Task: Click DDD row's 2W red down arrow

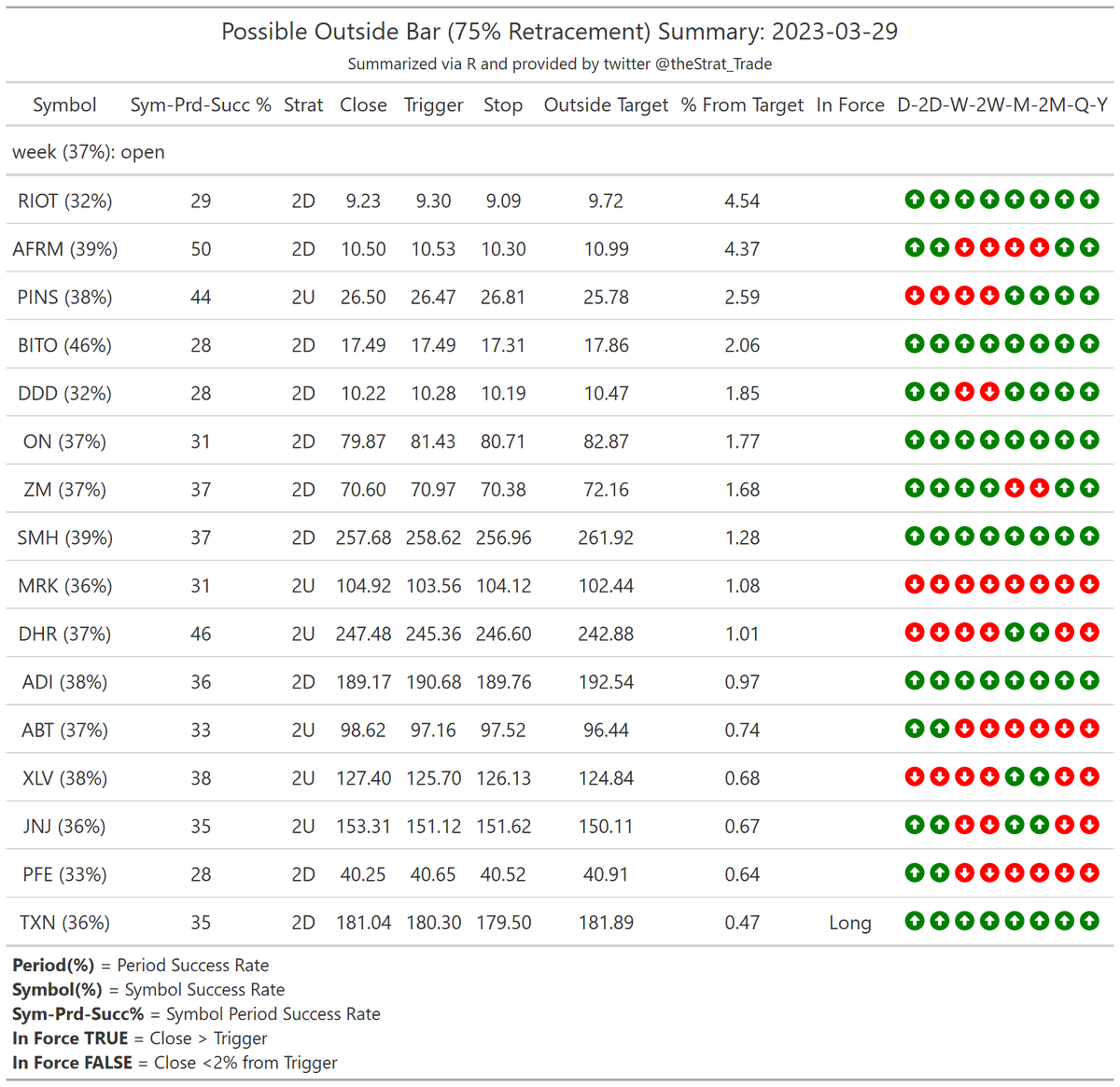Action: click(x=989, y=392)
